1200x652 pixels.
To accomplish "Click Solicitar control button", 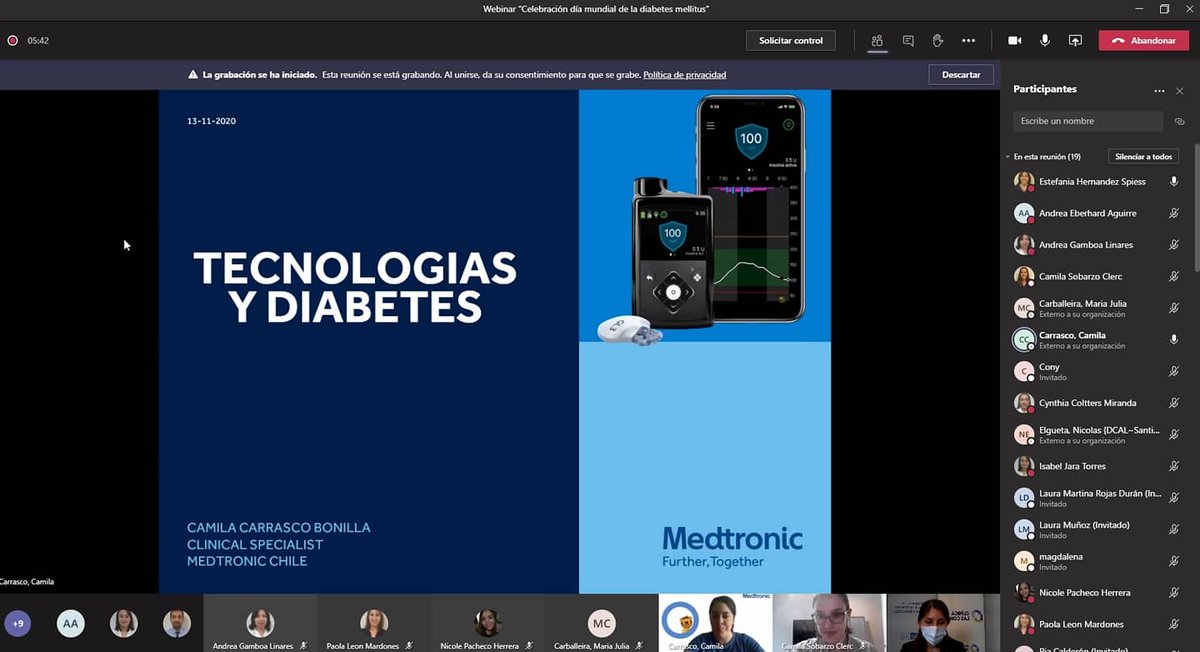I will point(791,41).
